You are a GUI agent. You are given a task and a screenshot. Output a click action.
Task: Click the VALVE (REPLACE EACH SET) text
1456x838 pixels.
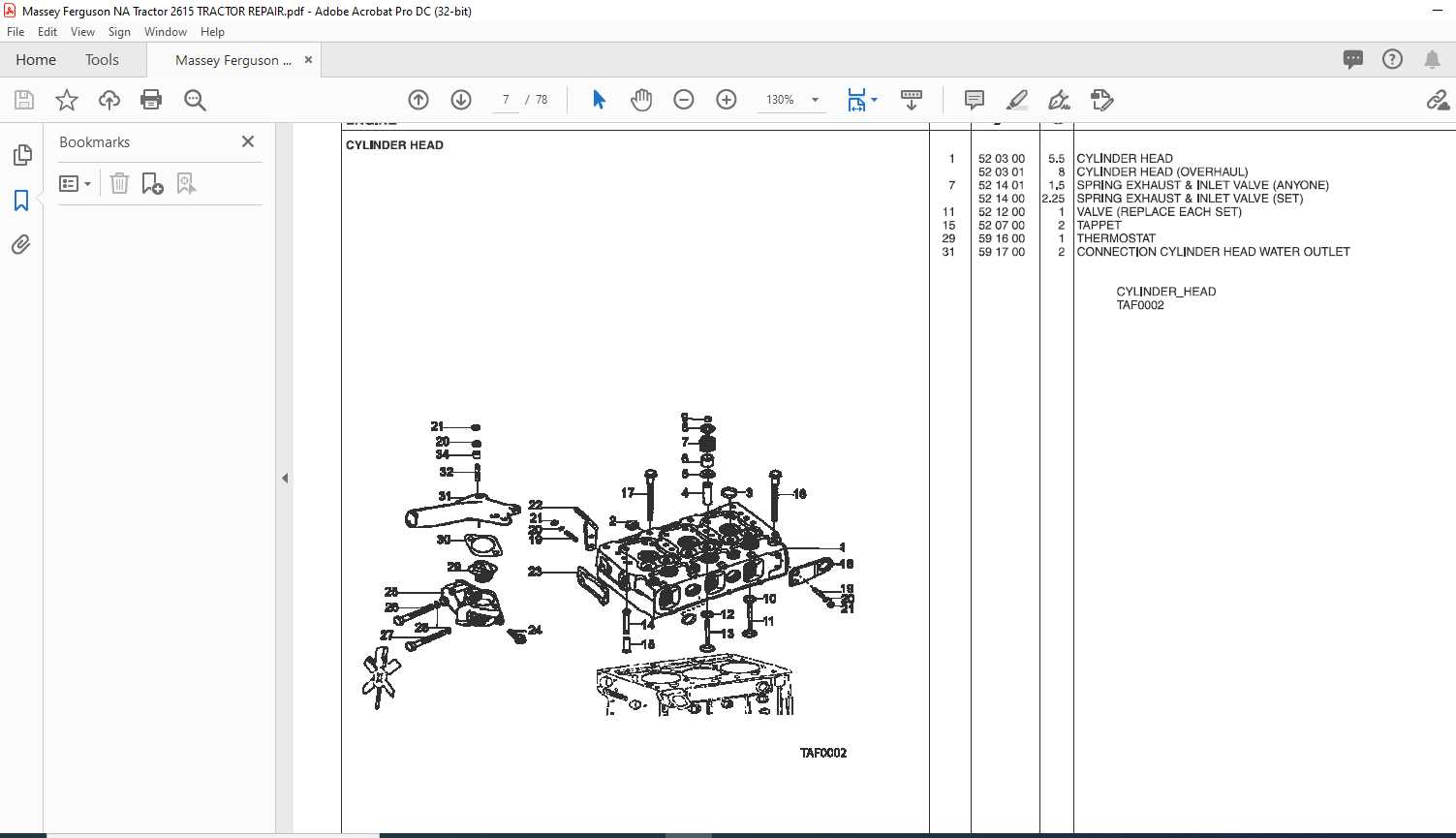coord(1159,211)
